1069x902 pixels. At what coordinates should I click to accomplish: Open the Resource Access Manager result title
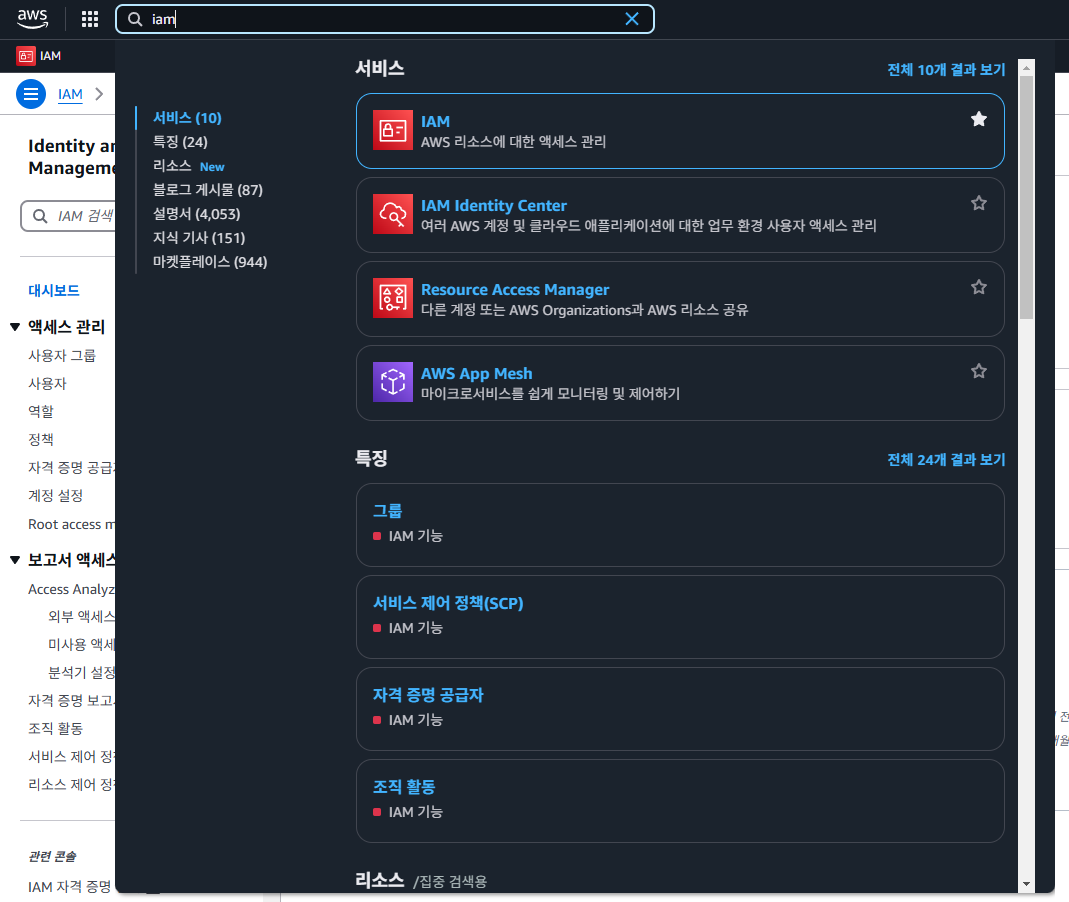pos(515,290)
